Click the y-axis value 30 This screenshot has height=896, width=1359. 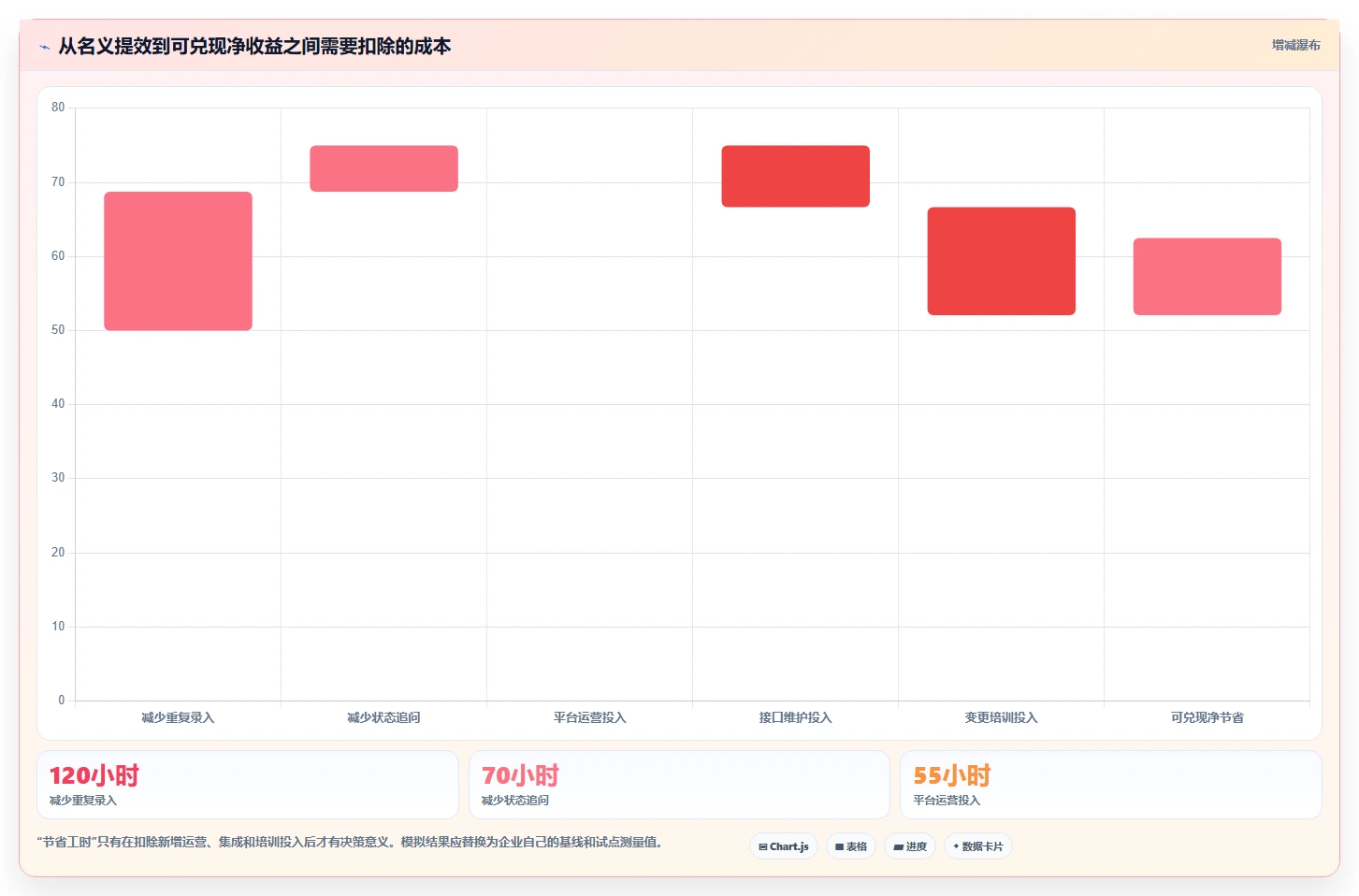pyautogui.click(x=58, y=478)
